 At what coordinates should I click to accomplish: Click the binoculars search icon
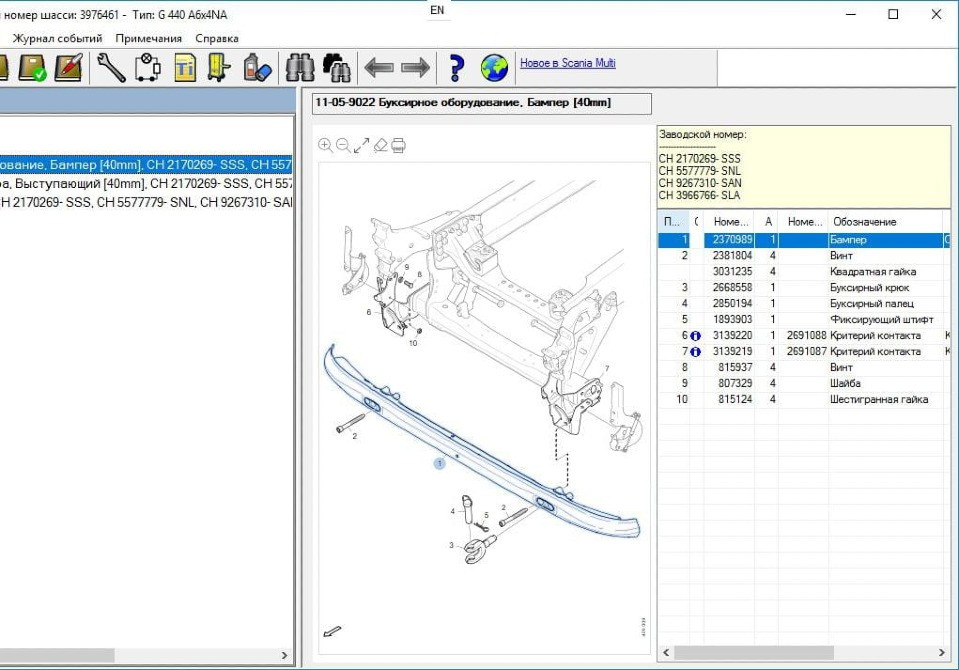pos(300,68)
